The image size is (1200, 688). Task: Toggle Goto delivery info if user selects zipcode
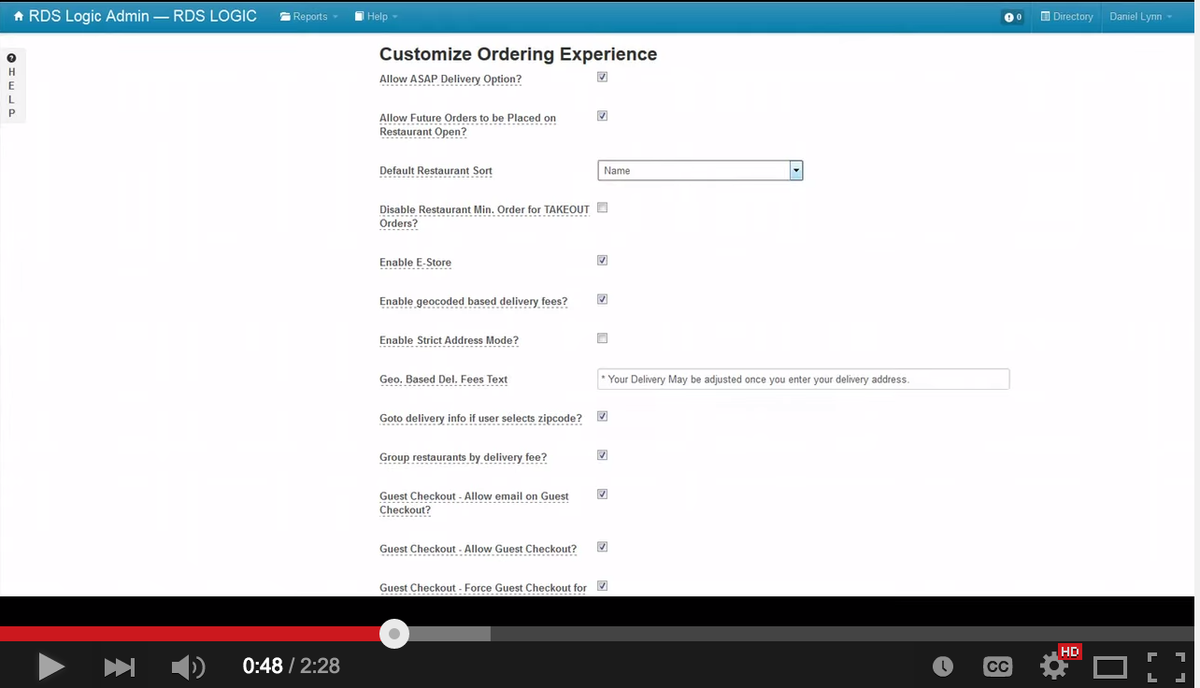[x=602, y=416]
